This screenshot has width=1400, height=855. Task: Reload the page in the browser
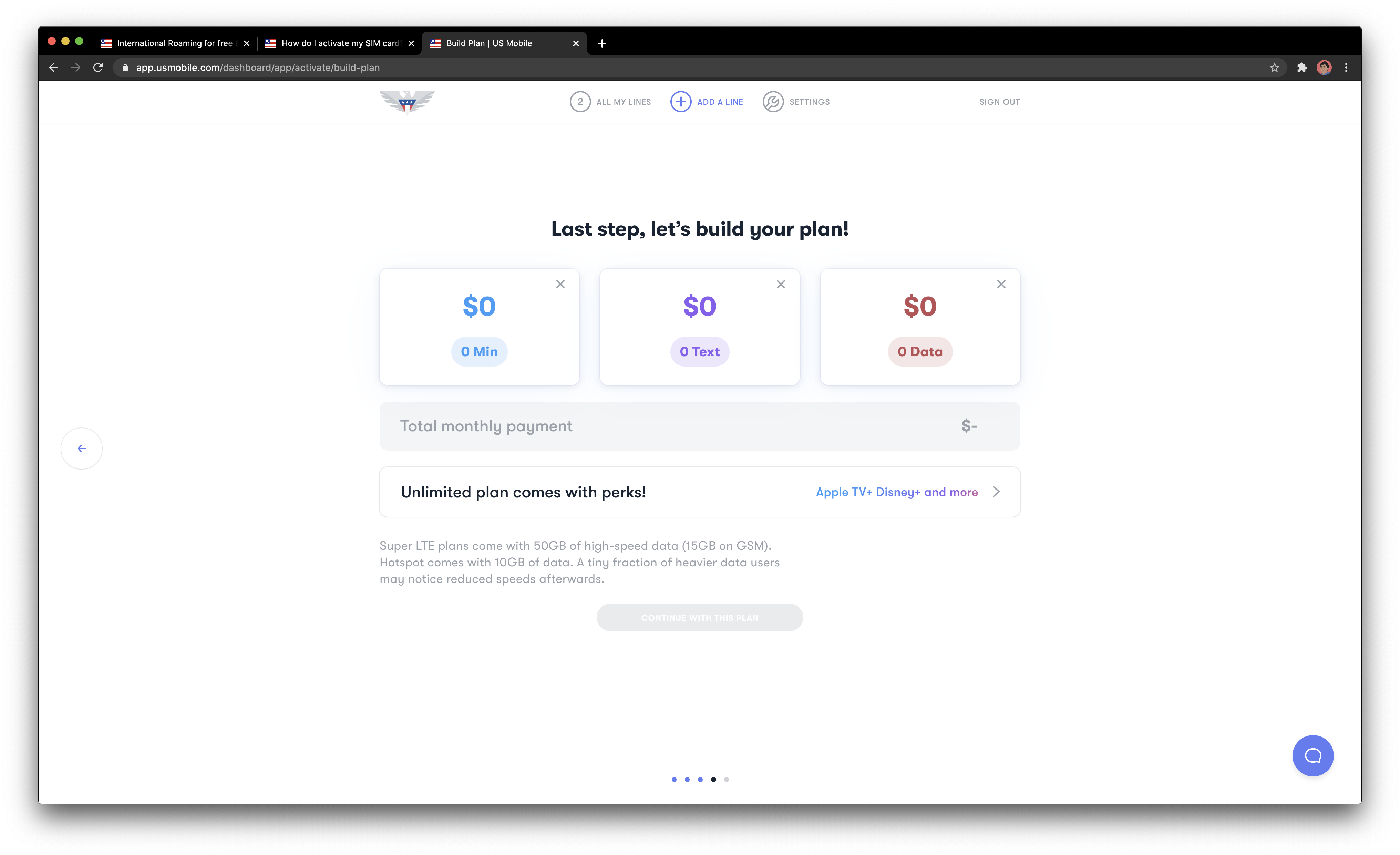(98, 68)
